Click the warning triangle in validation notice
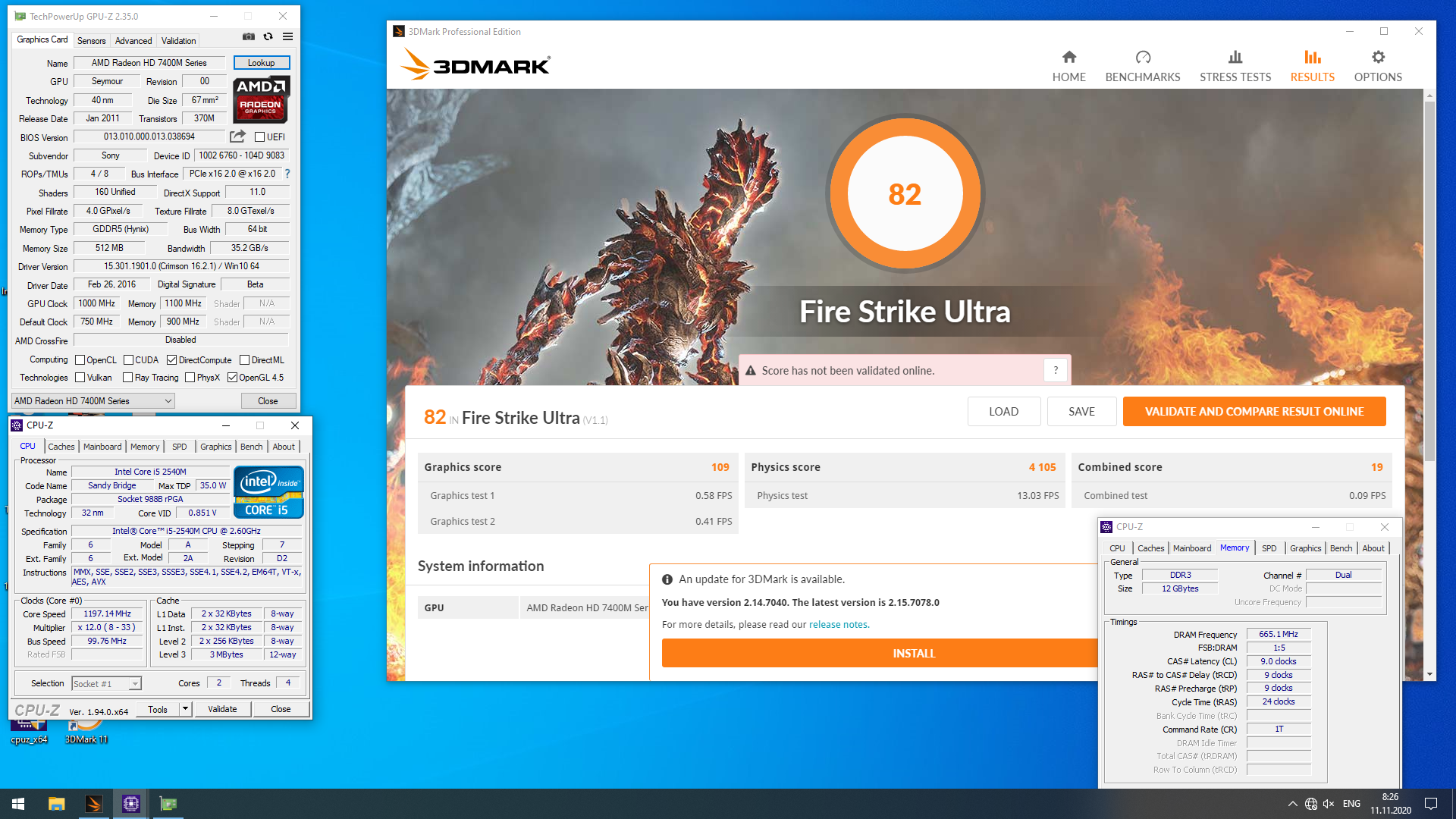 [751, 371]
